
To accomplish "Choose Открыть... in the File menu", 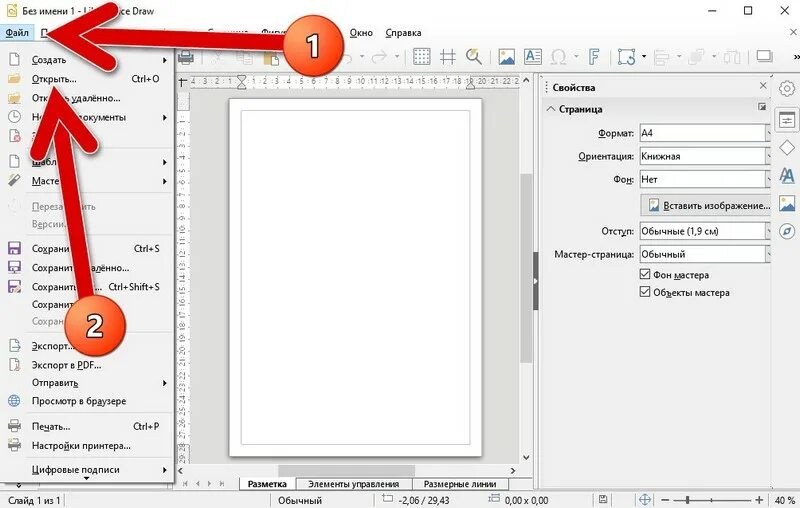I will 88,79.
